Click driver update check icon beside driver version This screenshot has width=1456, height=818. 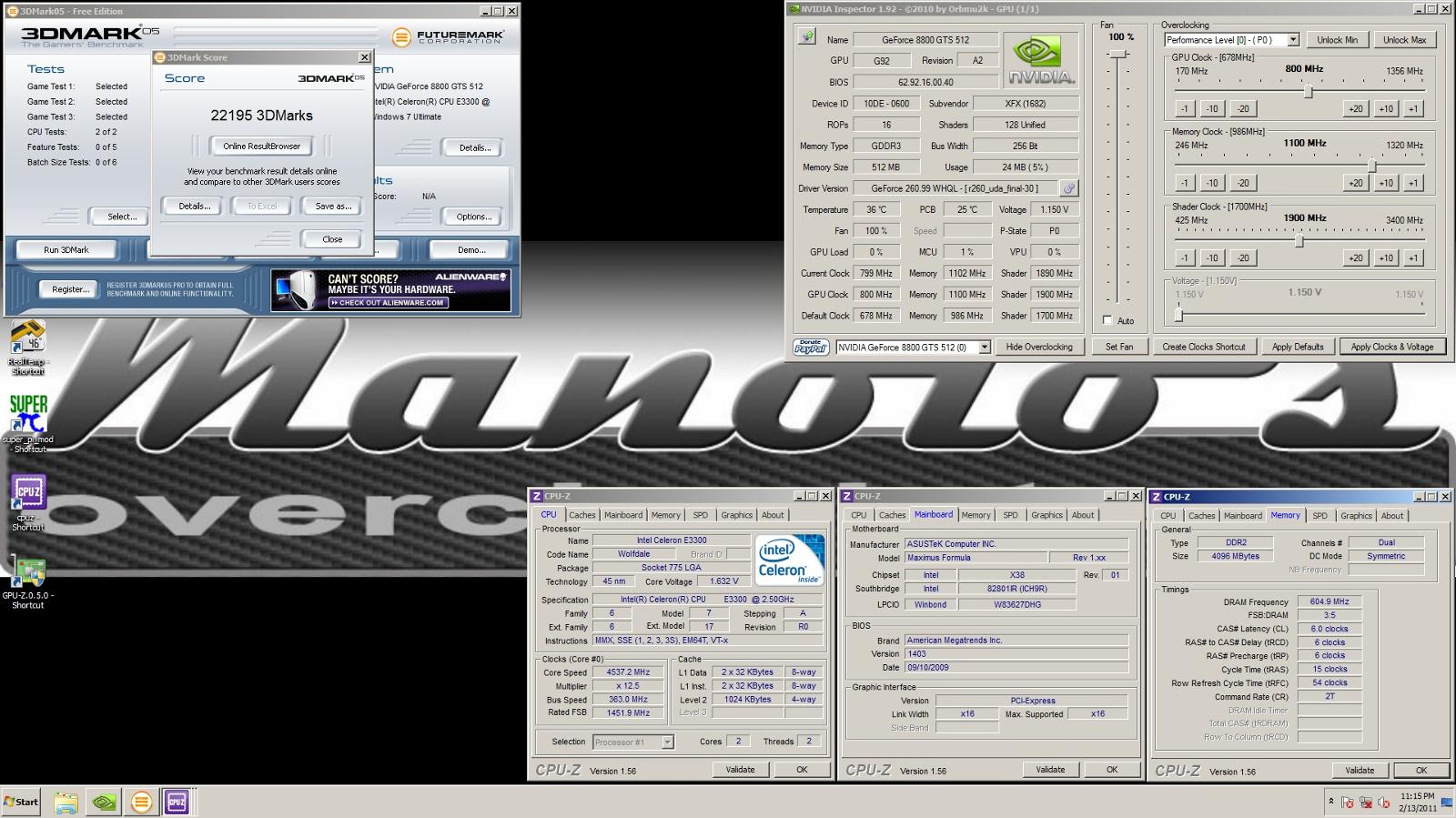(x=1069, y=188)
